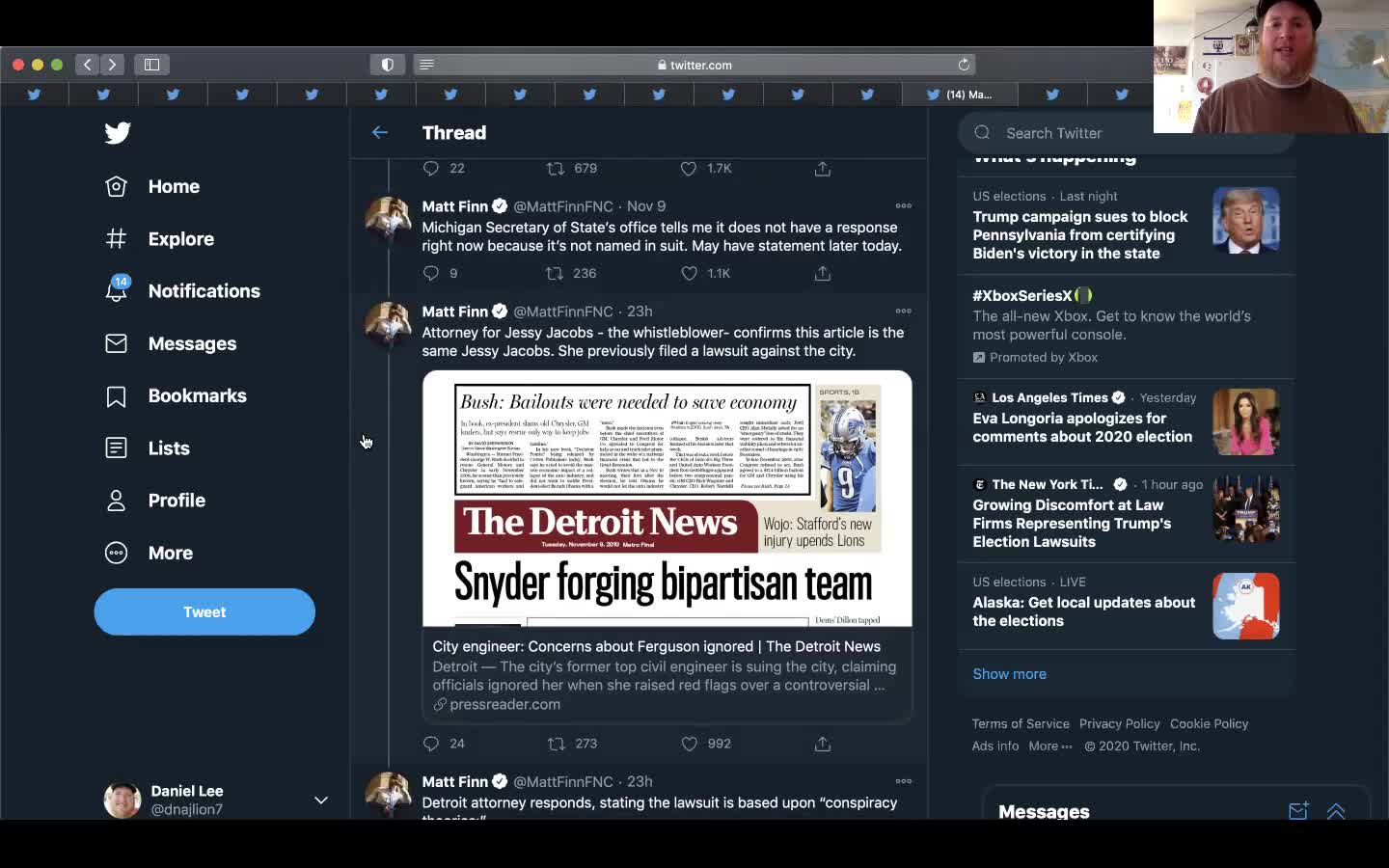Click Safari's back navigation button
1389x868 pixels.
[x=87, y=65]
